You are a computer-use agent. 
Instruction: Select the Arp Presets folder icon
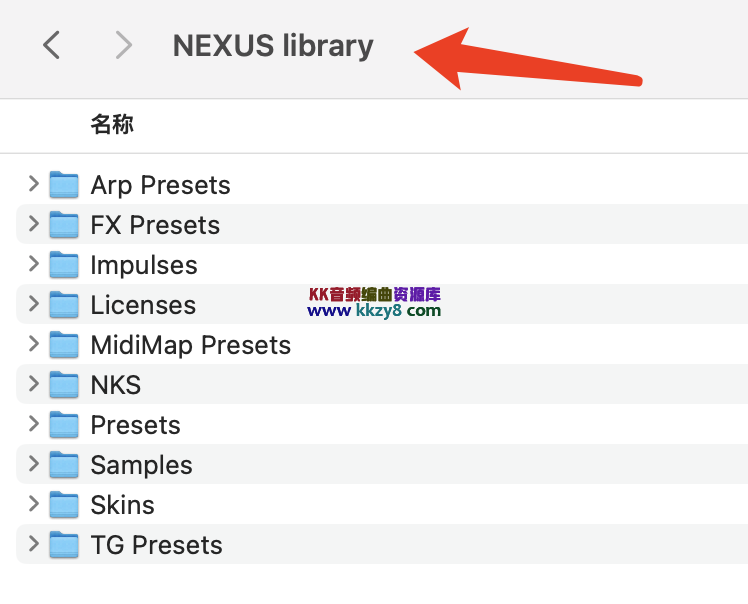click(x=64, y=184)
